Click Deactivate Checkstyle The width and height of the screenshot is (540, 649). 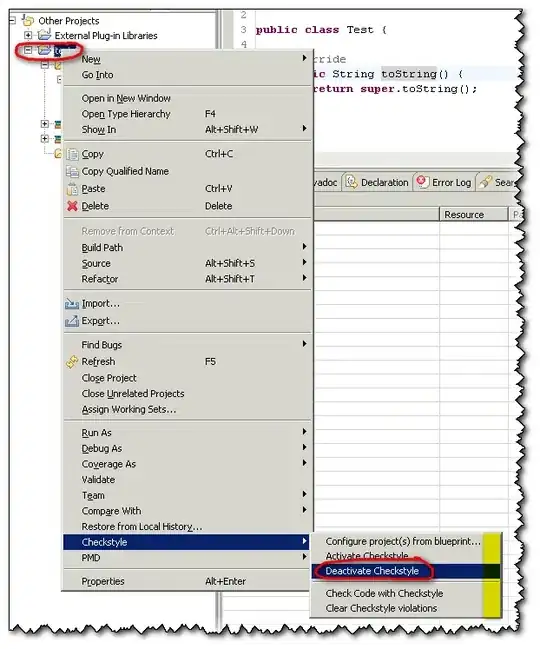click(x=406, y=571)
